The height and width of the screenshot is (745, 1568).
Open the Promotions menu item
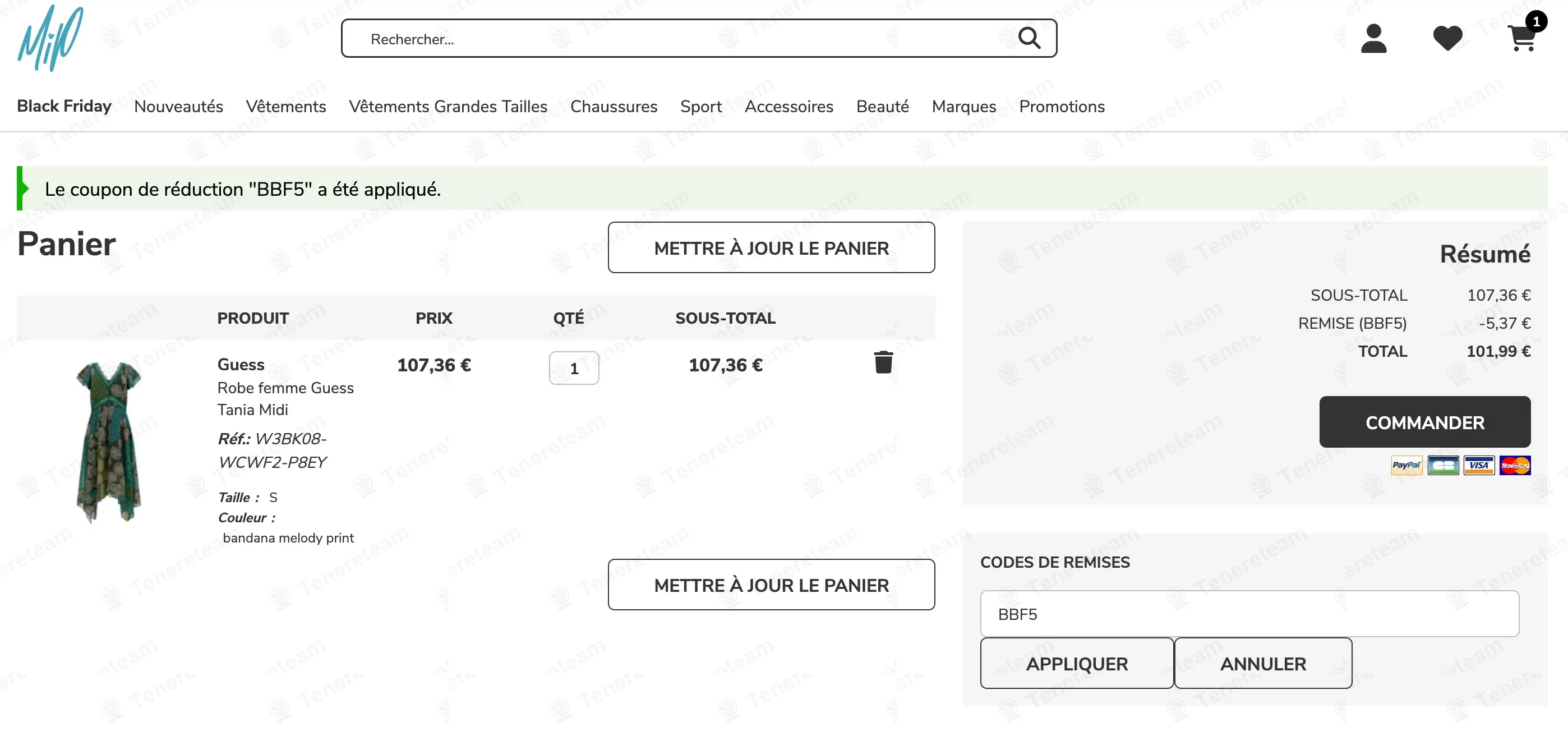tap(1062, 107)
